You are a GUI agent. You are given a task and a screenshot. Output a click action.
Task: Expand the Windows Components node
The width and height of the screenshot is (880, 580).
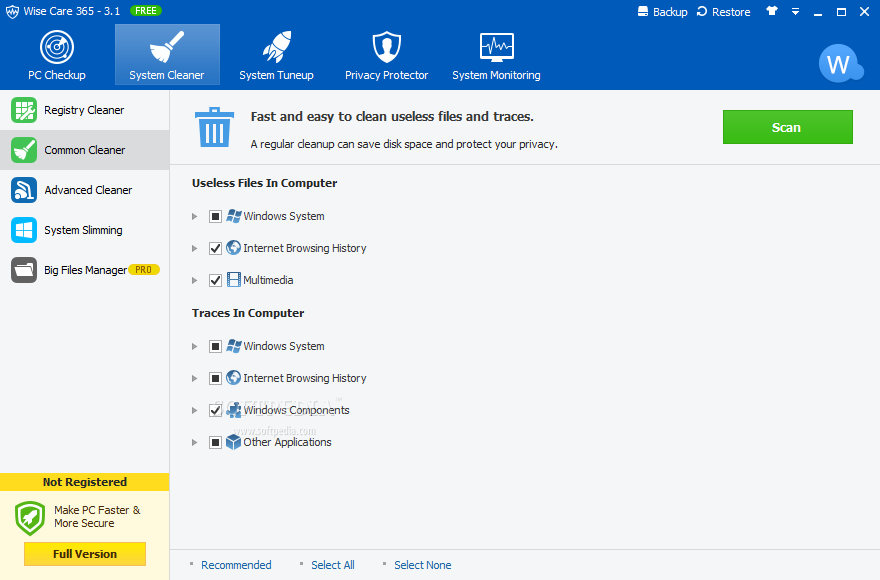click(x=194, y=410)
